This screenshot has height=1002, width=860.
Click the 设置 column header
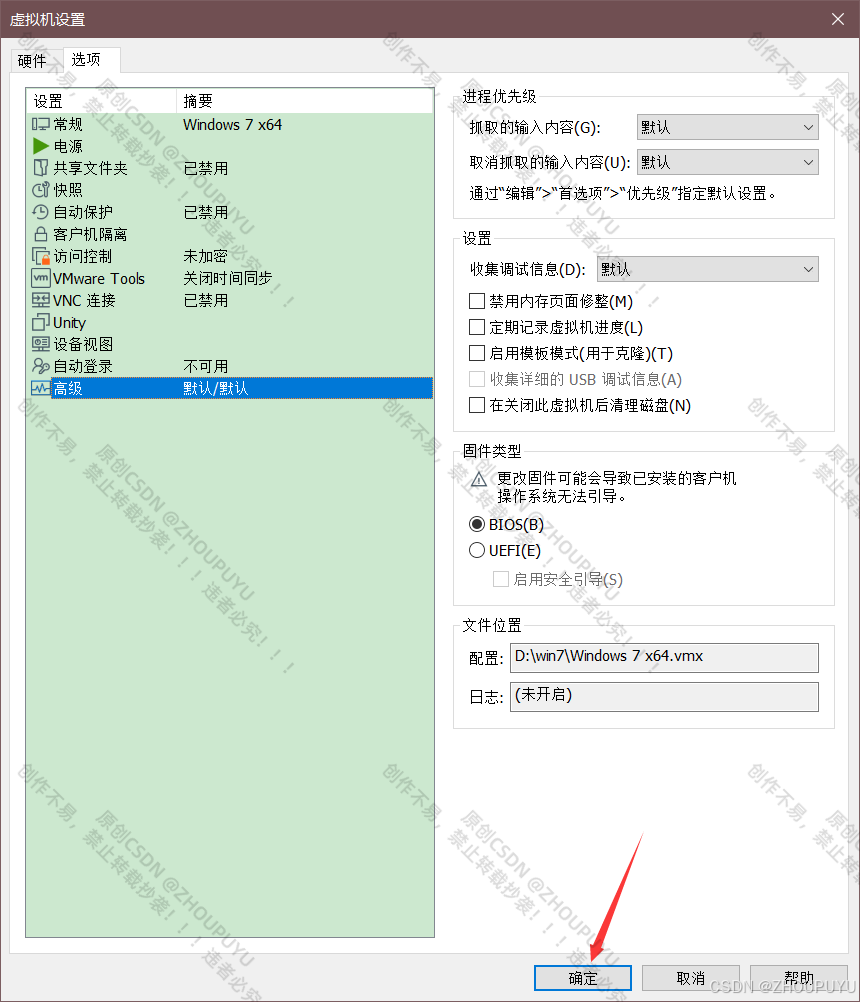(x=101, y=101)
